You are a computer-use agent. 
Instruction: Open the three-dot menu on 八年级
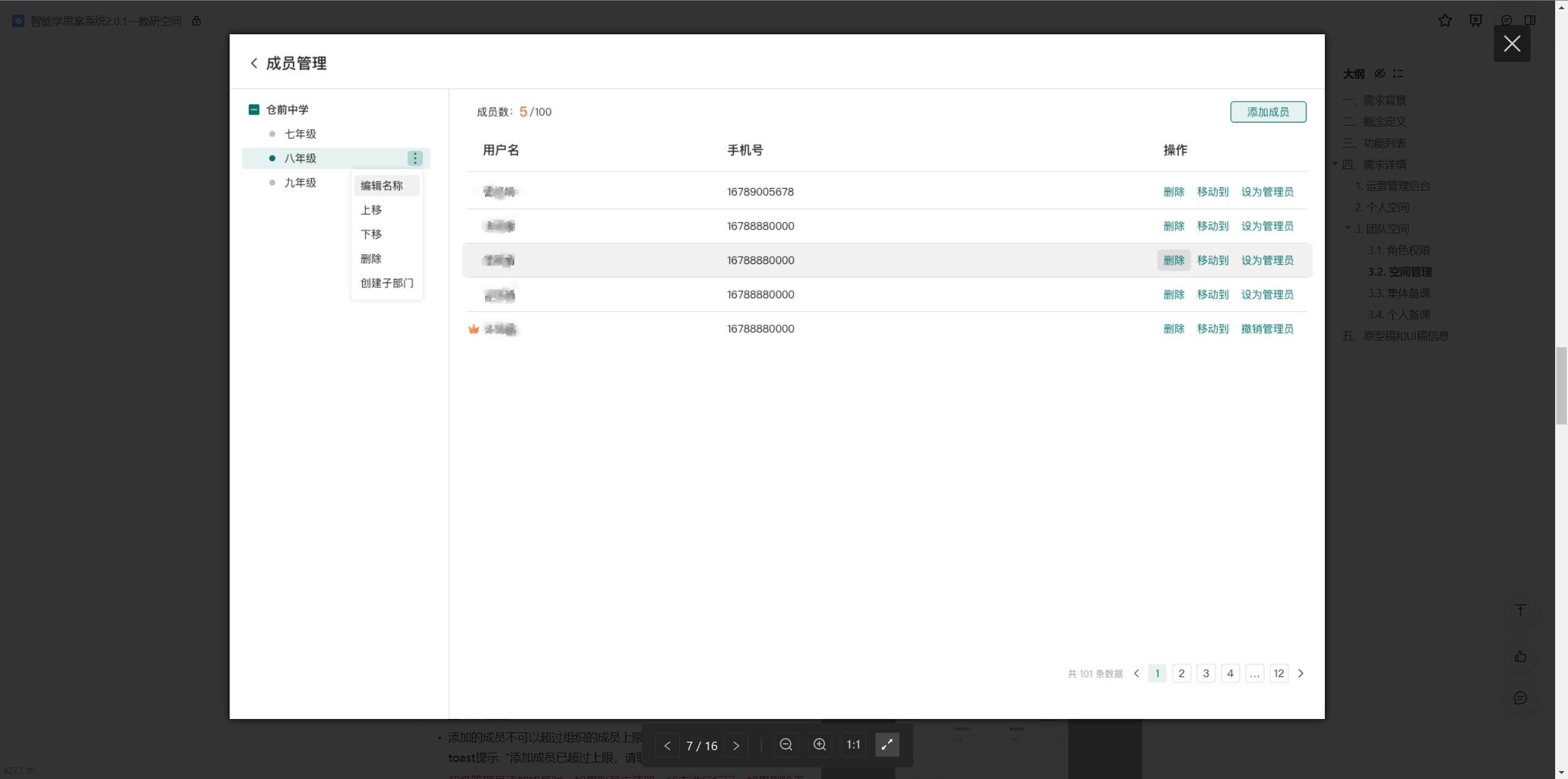point(415,158)
